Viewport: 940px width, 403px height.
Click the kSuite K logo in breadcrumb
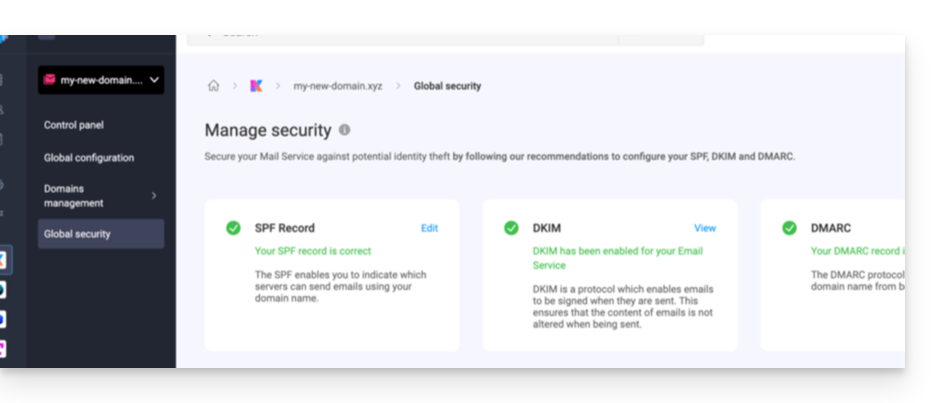pyautogui.click(x=257, y=86)
